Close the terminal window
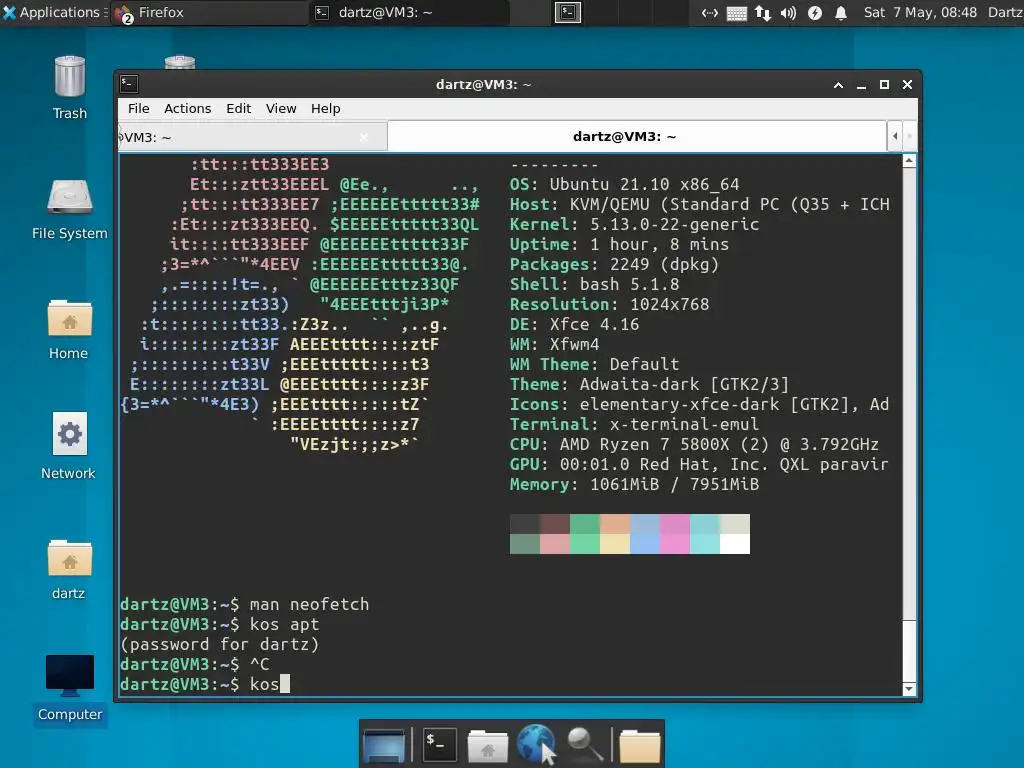This screenshot has height=768, width=1024. click(x=907, y=85)
